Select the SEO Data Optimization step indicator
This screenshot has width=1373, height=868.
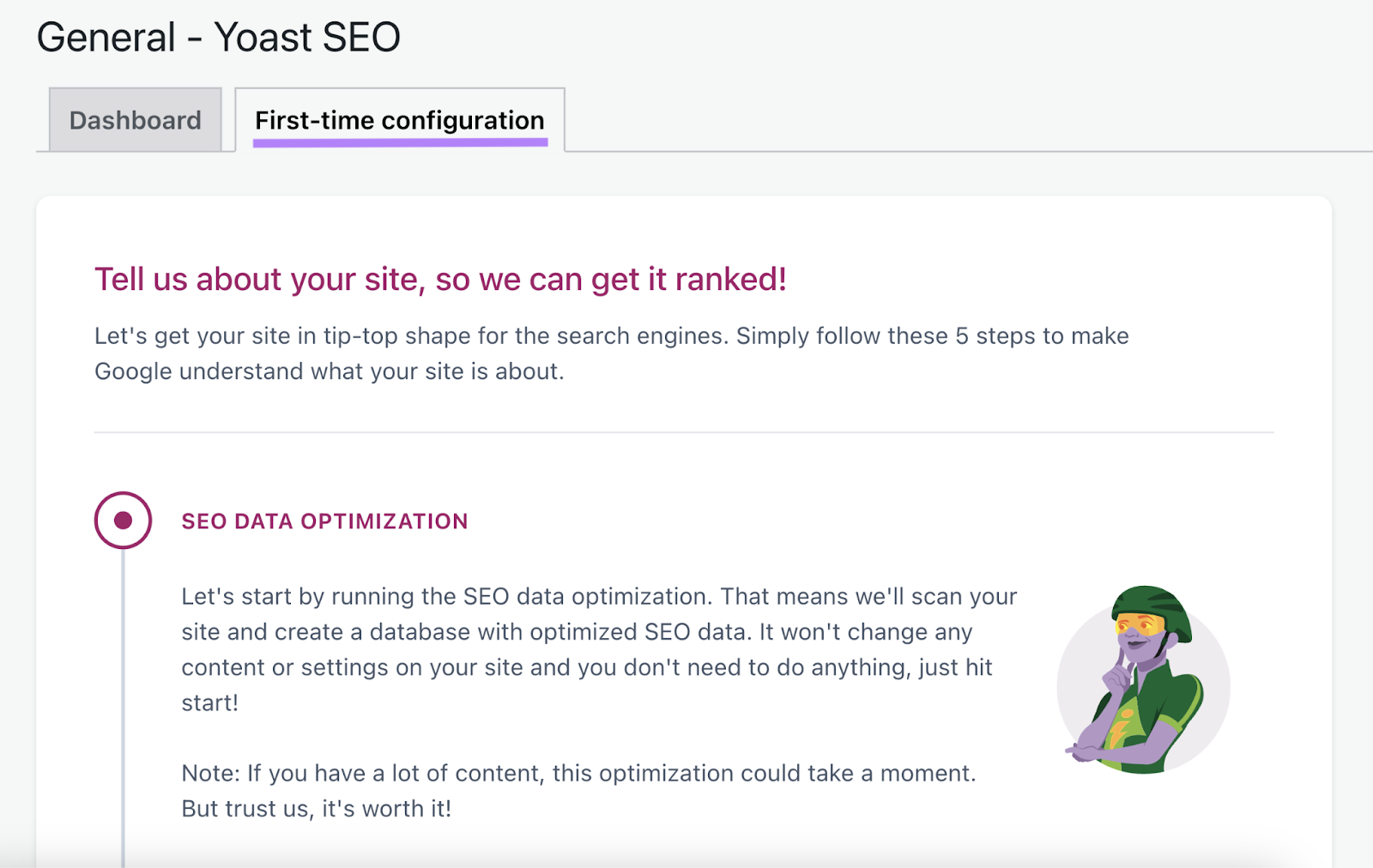(x=123, y=518)
